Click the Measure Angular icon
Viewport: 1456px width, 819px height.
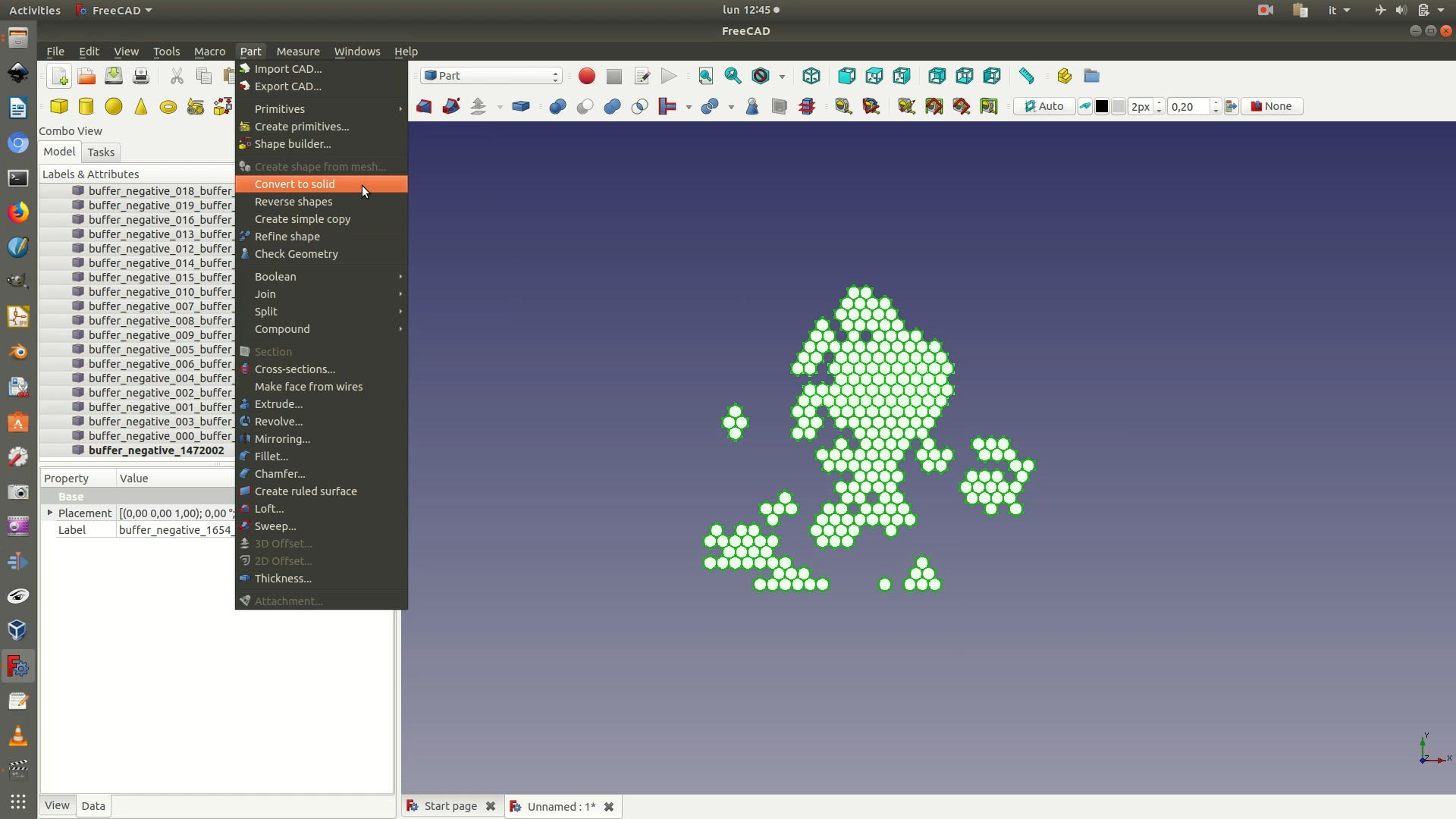click(871, 106)
